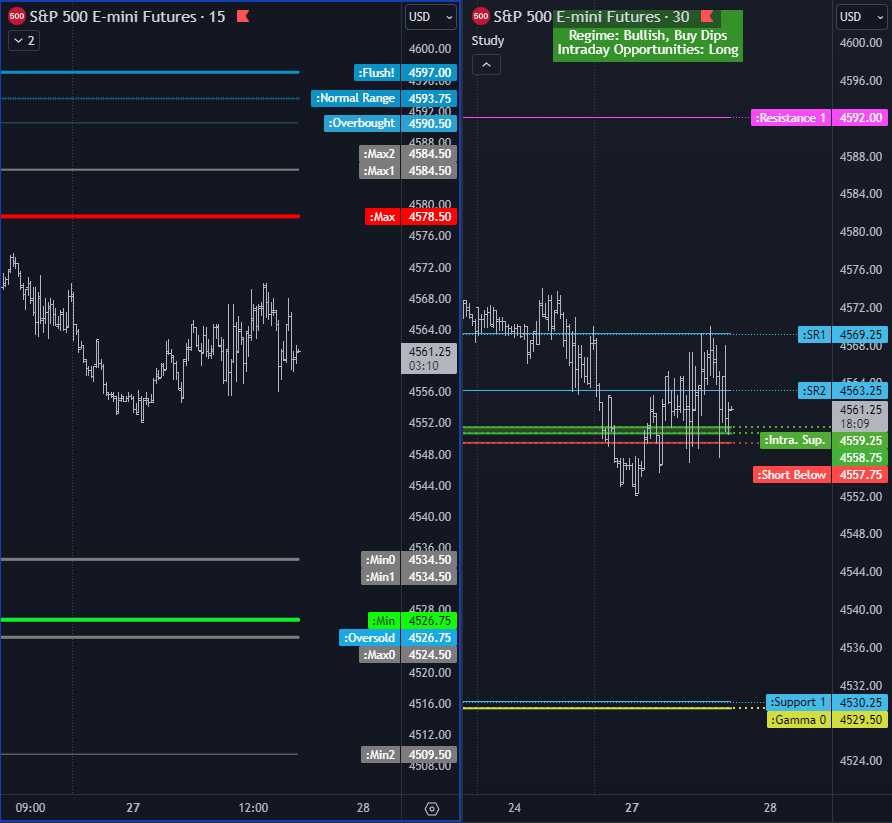The image size is (892, 823).
Task: Select the magenta Resistance 1 line
Action: point(597,118)
